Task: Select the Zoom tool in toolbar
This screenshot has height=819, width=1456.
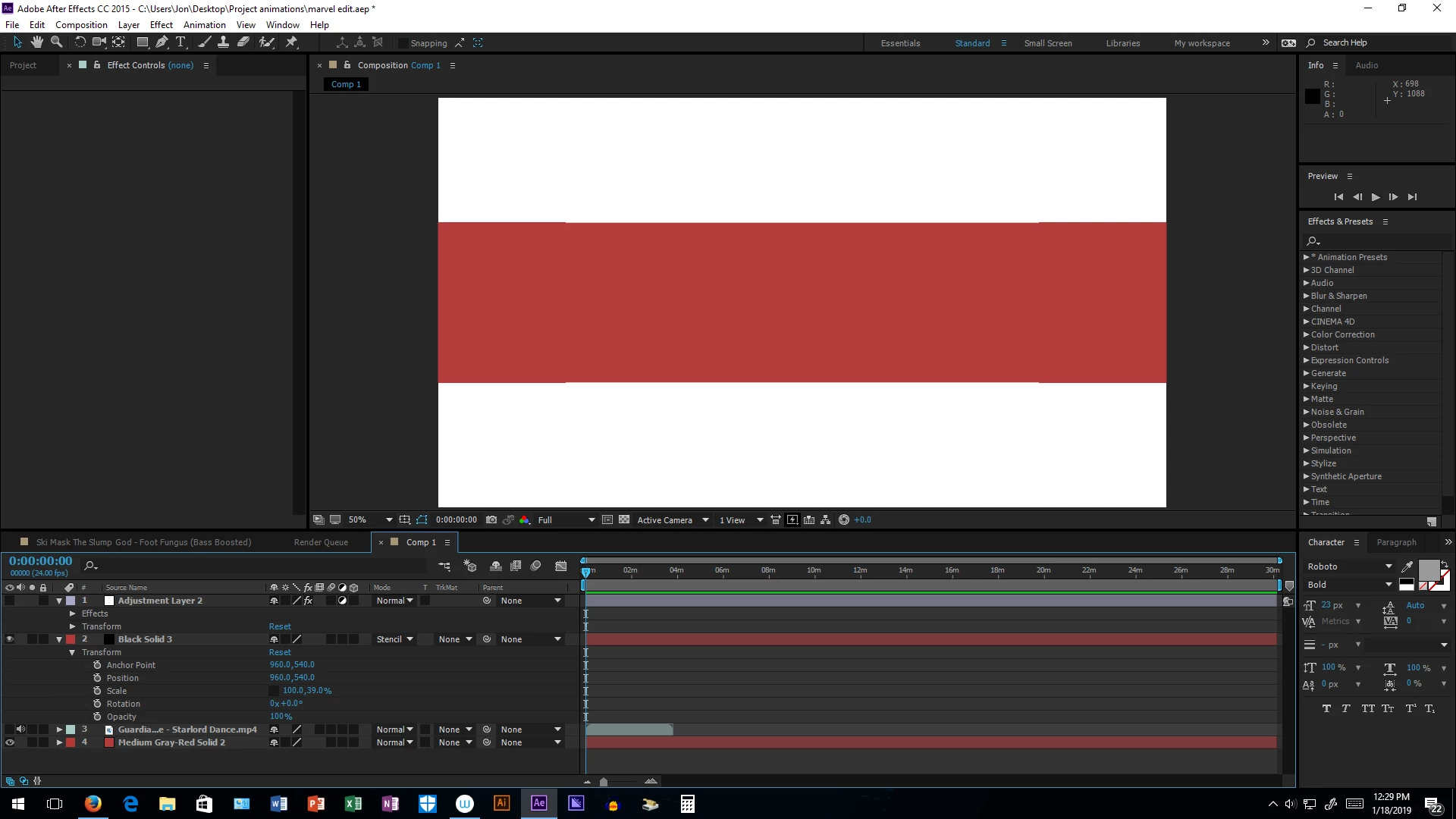Action: (x=56, y=42)
